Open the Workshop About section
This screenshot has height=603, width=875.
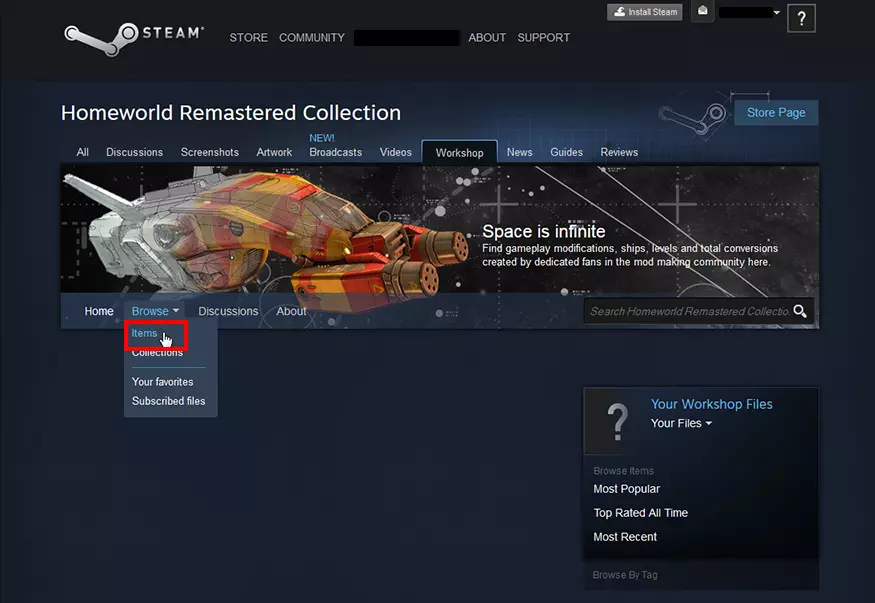tap(291, 311)
